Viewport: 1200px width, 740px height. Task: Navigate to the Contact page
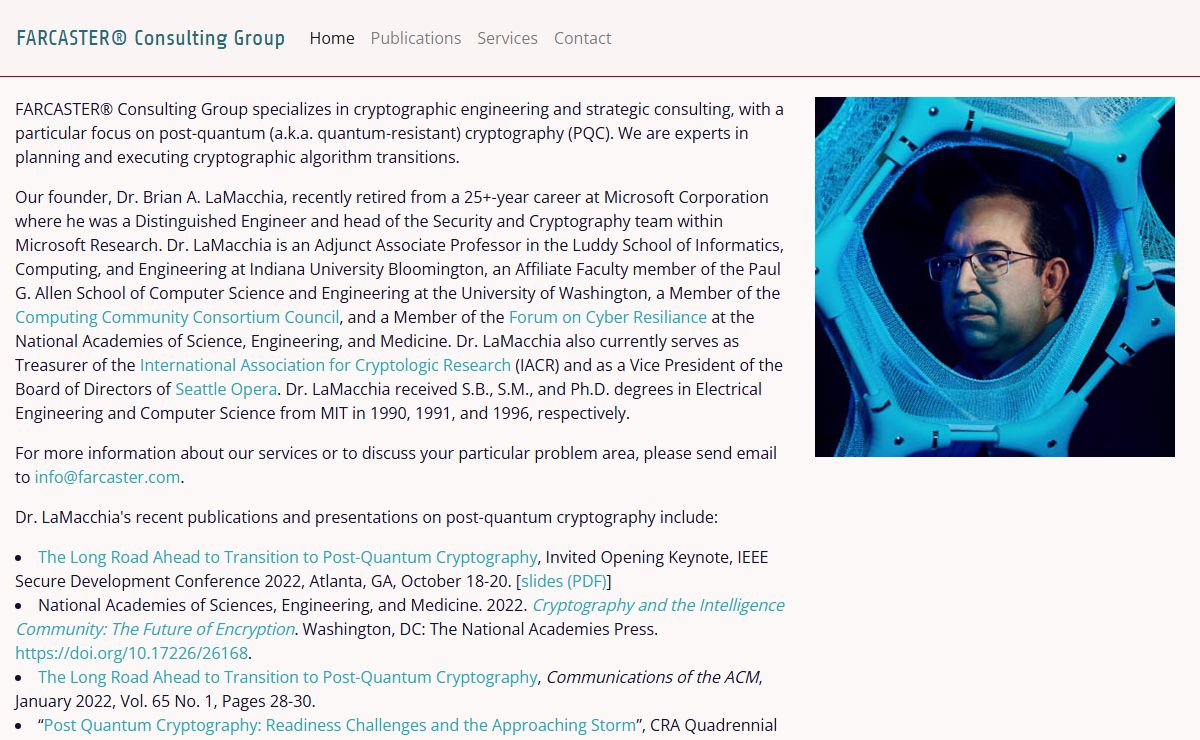tap(582, 38)
